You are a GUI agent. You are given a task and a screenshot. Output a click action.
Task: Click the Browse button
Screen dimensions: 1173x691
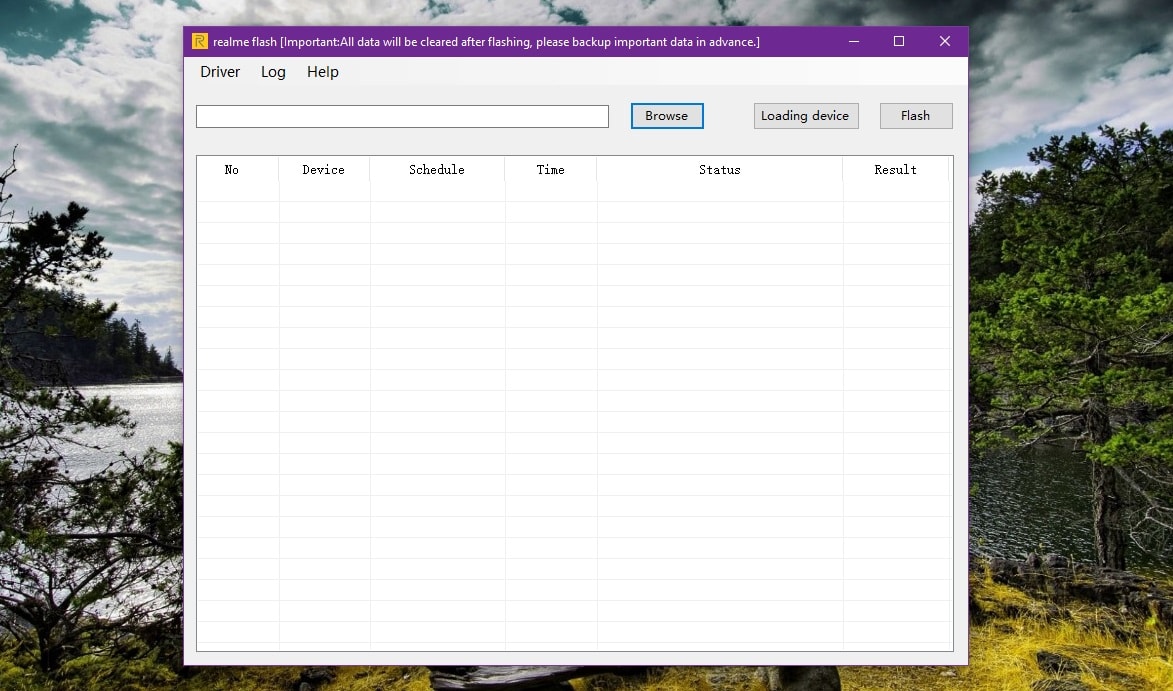667,116
